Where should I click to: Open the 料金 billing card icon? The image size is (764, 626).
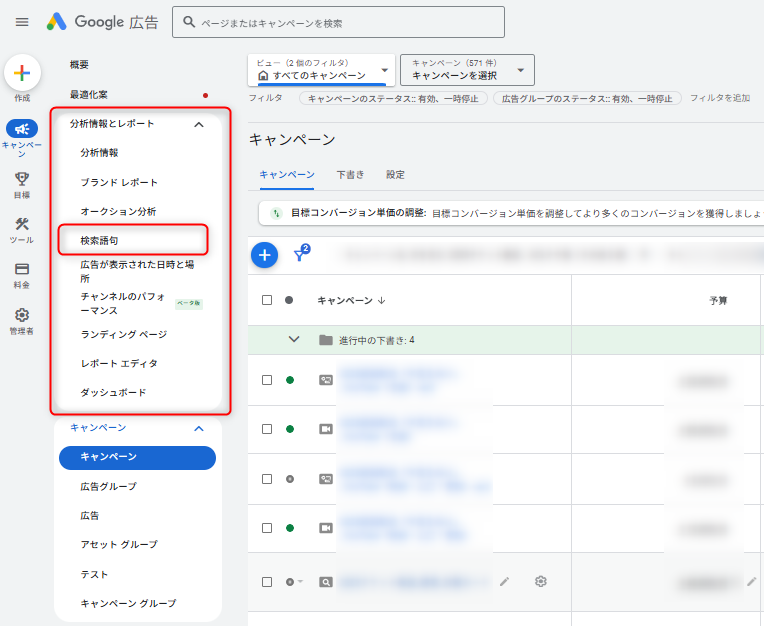tap(22, 269)
